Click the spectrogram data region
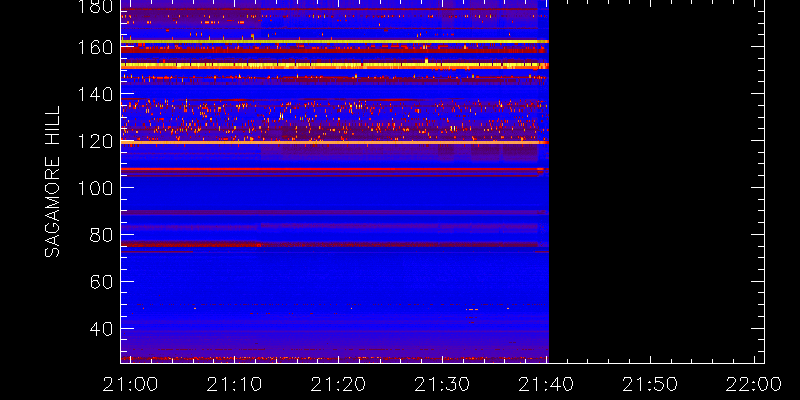The height and width of the screenshot is (400, 800). [334, 181]
